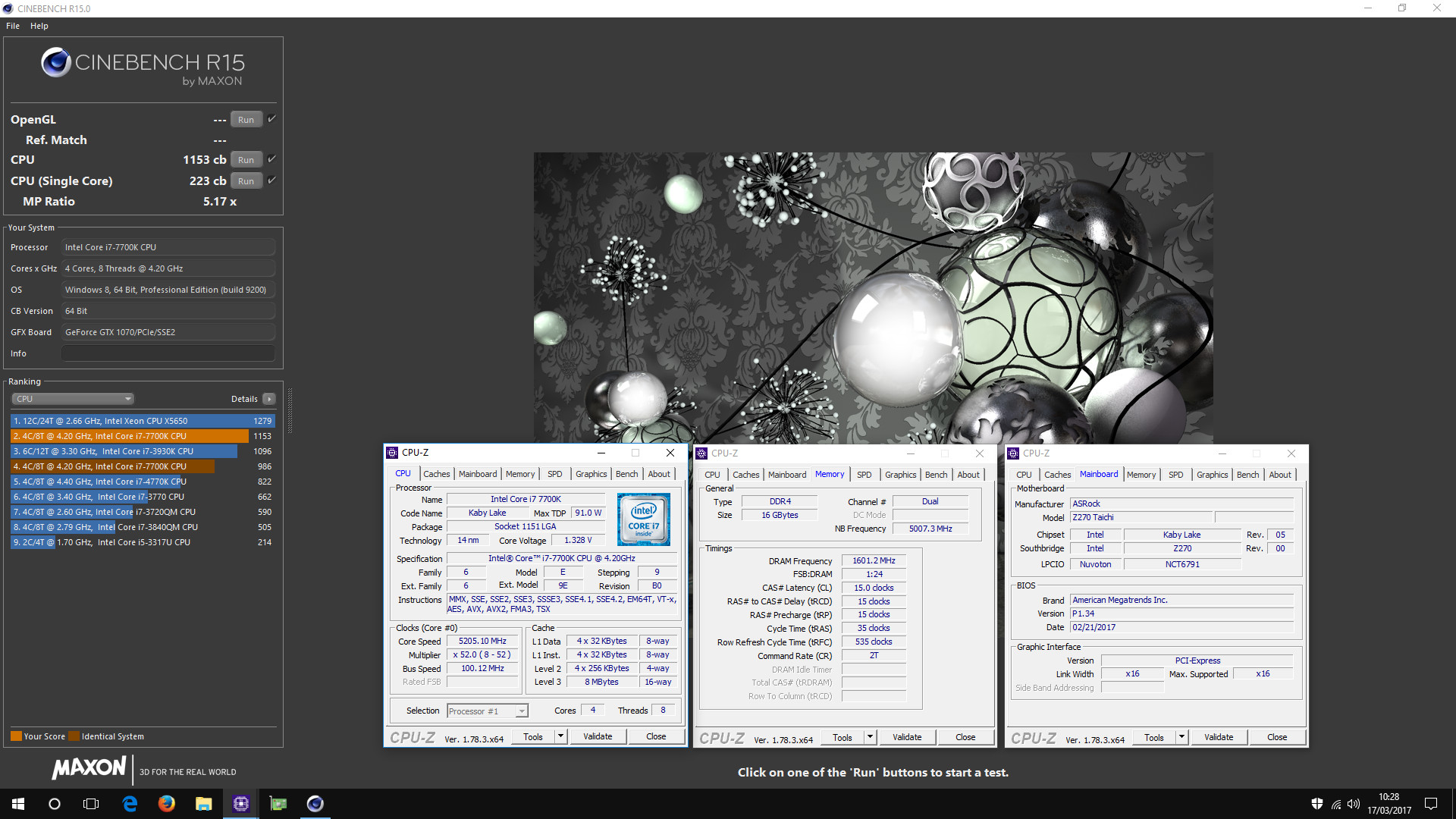Viewport: 1456px width, 819px height.
Task: Open the File menu
Action: point(13,26)
